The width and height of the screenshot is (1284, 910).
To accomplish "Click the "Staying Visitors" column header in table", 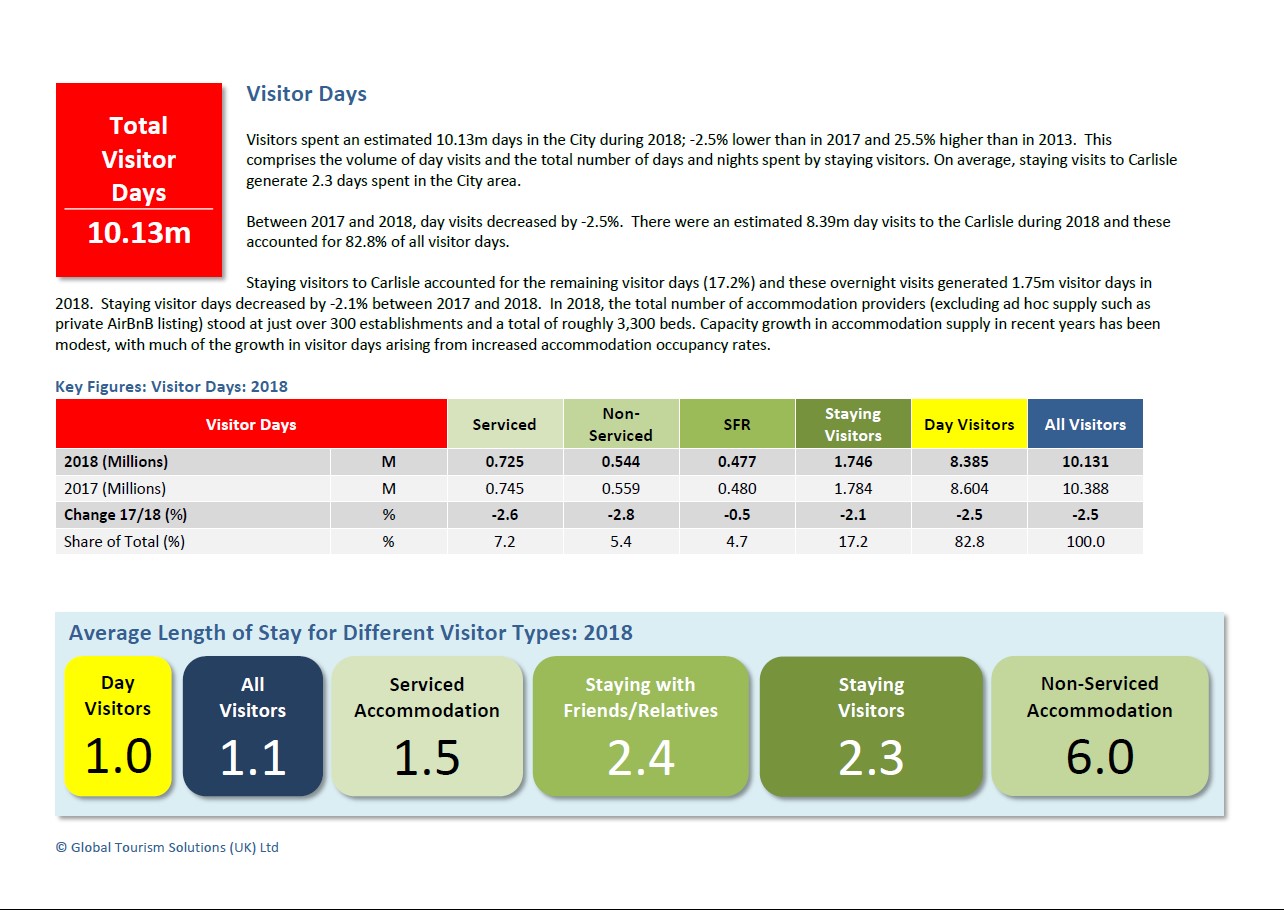I will pos(853,424).
